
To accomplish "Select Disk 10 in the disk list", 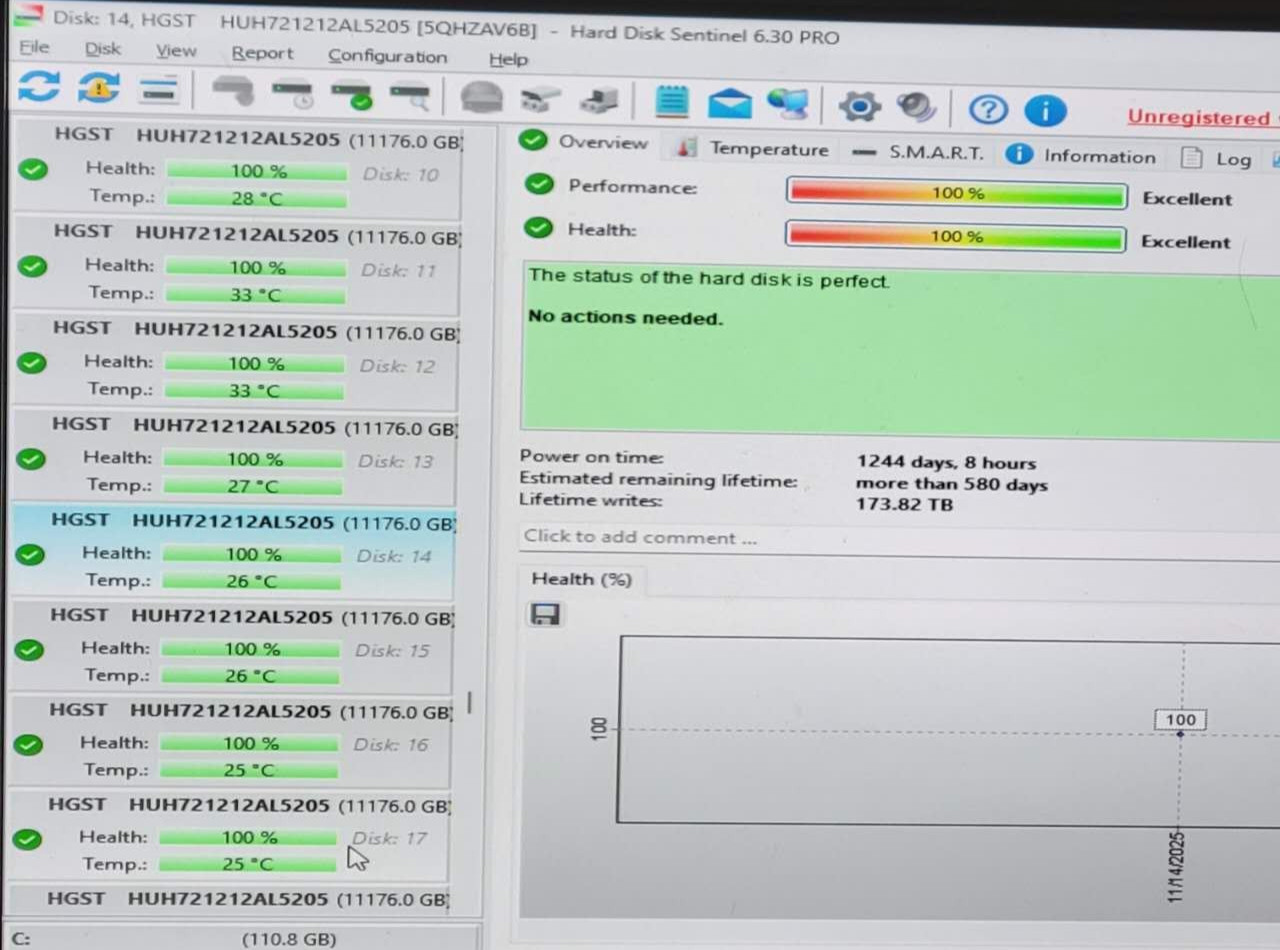I will click(238, 167).
